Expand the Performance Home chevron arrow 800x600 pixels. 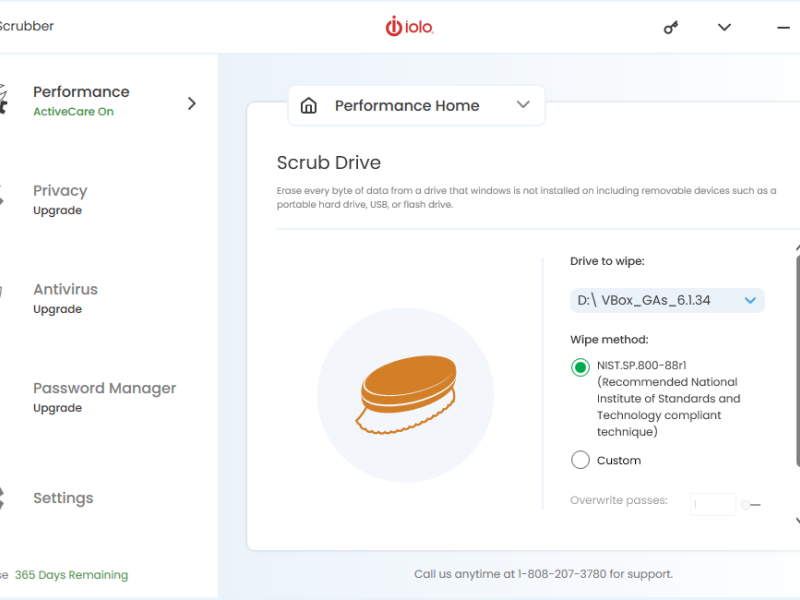(523, 105)
